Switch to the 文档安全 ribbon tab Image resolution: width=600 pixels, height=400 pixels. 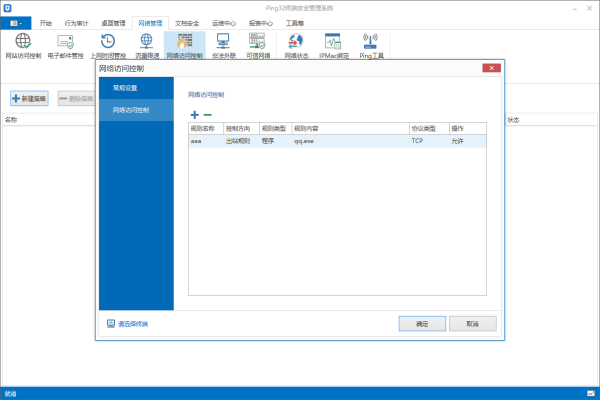click(x=188, y=21)
